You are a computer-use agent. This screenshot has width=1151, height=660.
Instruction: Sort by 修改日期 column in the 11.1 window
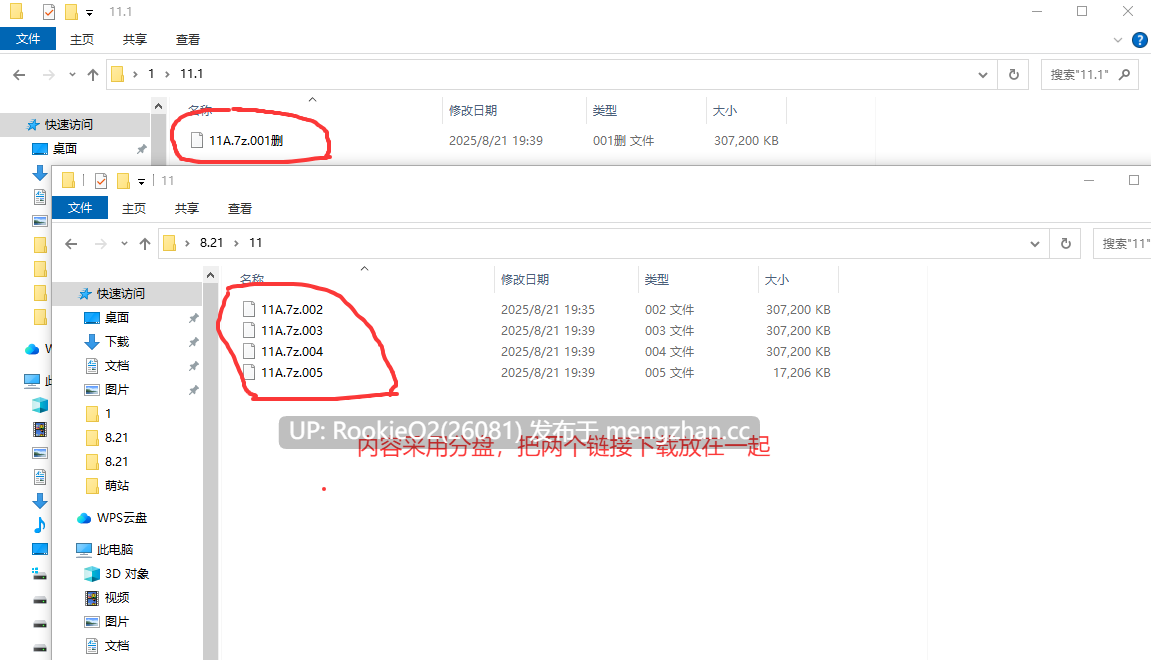[473, 111]
